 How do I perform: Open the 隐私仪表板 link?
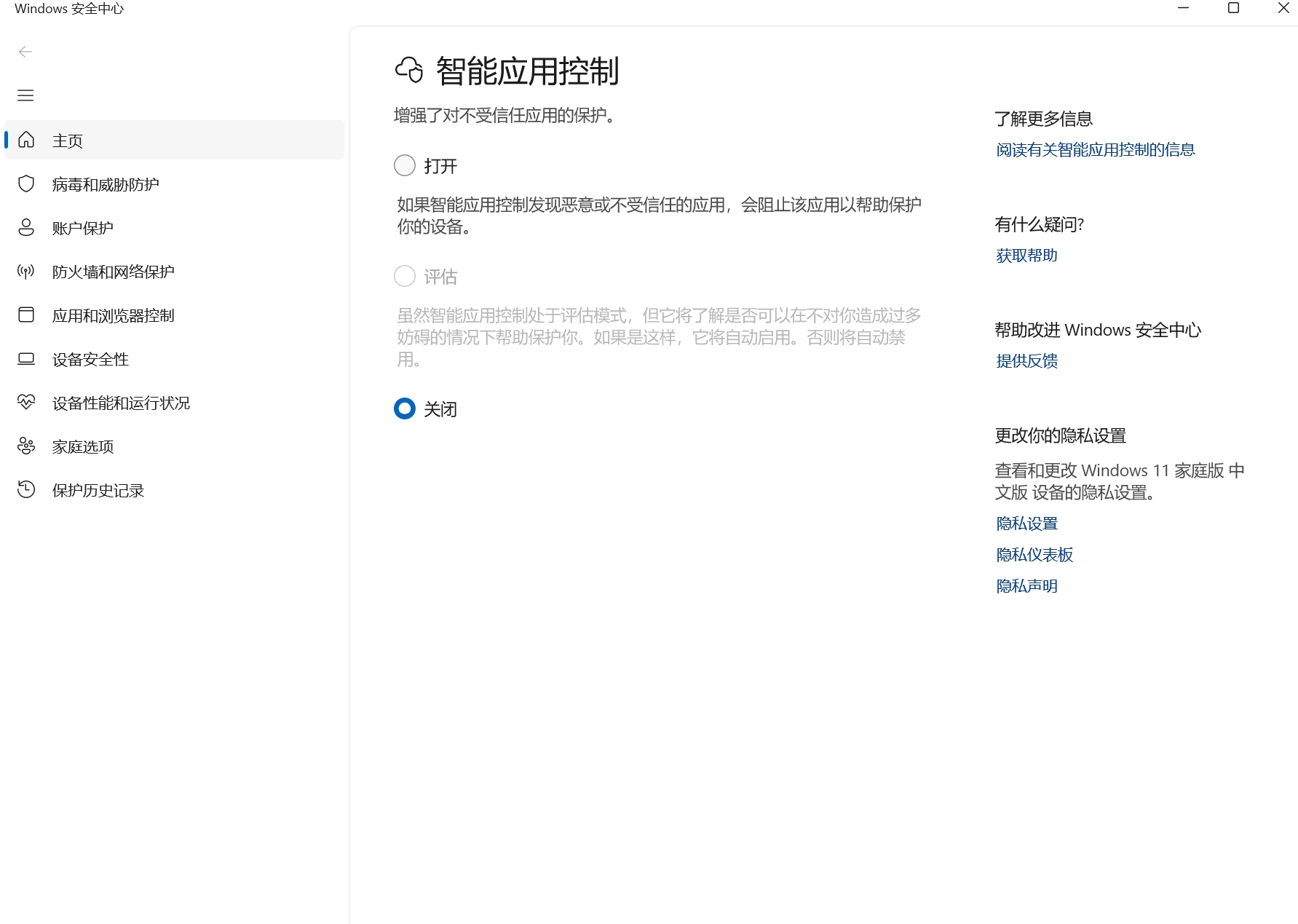pos(1034,554)
